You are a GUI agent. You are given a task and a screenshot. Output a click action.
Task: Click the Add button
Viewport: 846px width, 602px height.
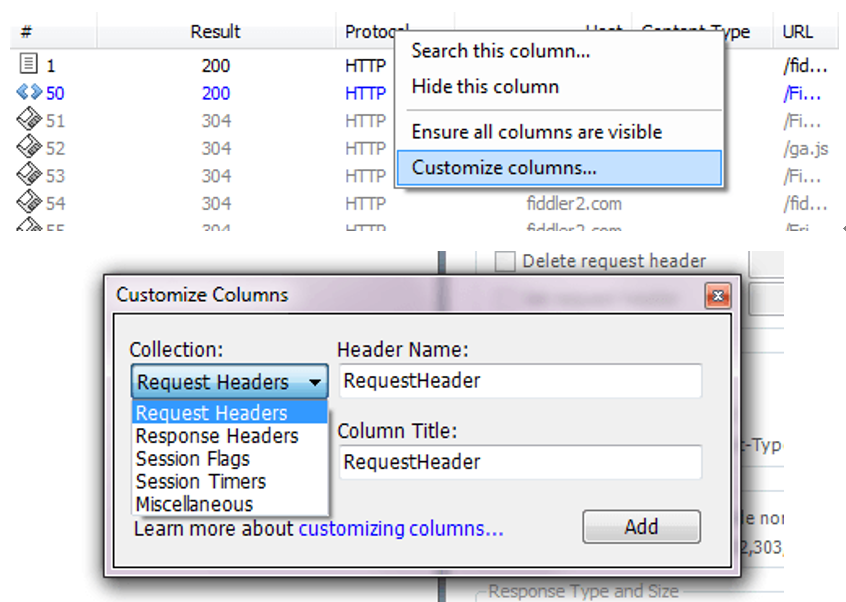tap(642, 526)
